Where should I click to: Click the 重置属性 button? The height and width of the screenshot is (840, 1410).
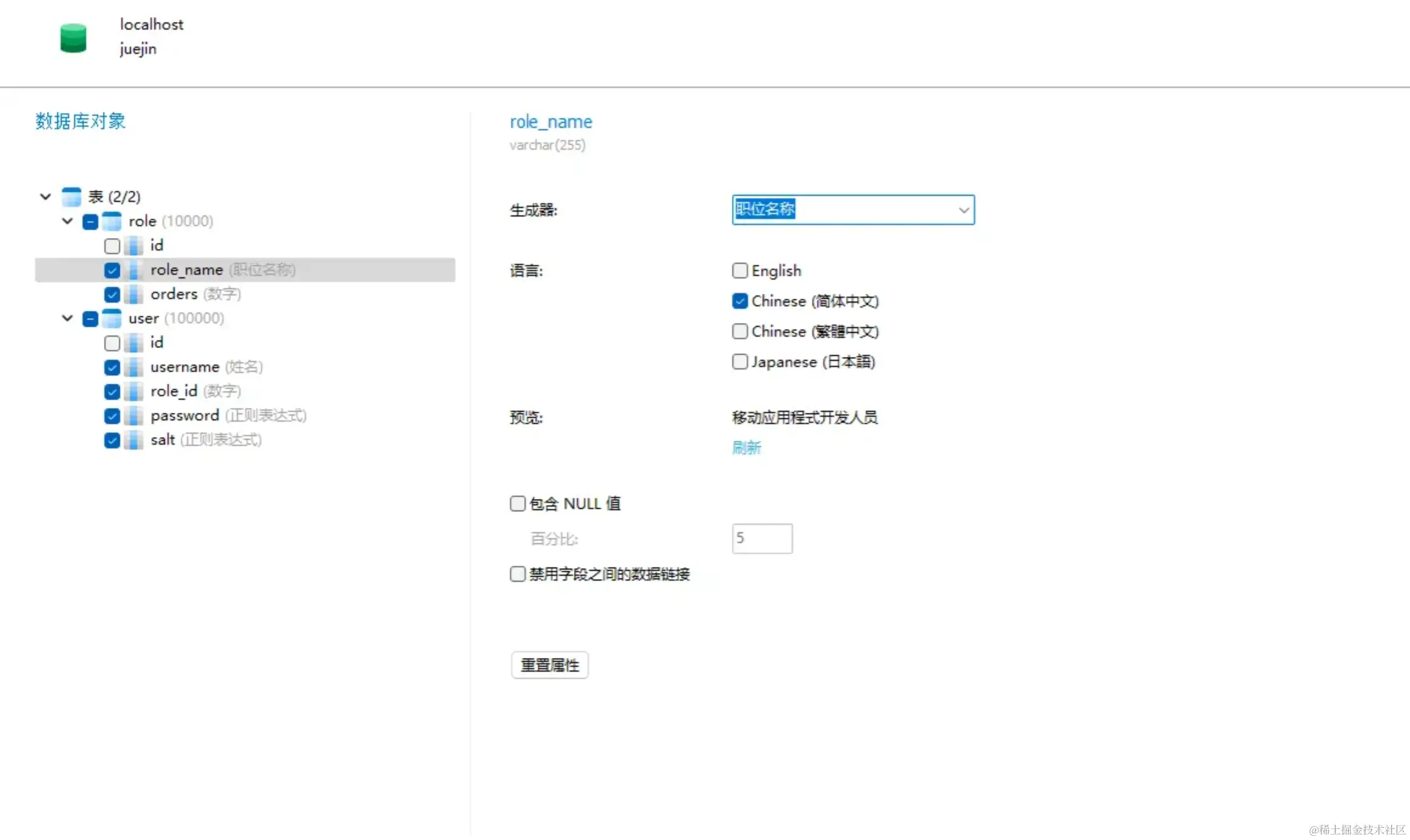(550, 665)
